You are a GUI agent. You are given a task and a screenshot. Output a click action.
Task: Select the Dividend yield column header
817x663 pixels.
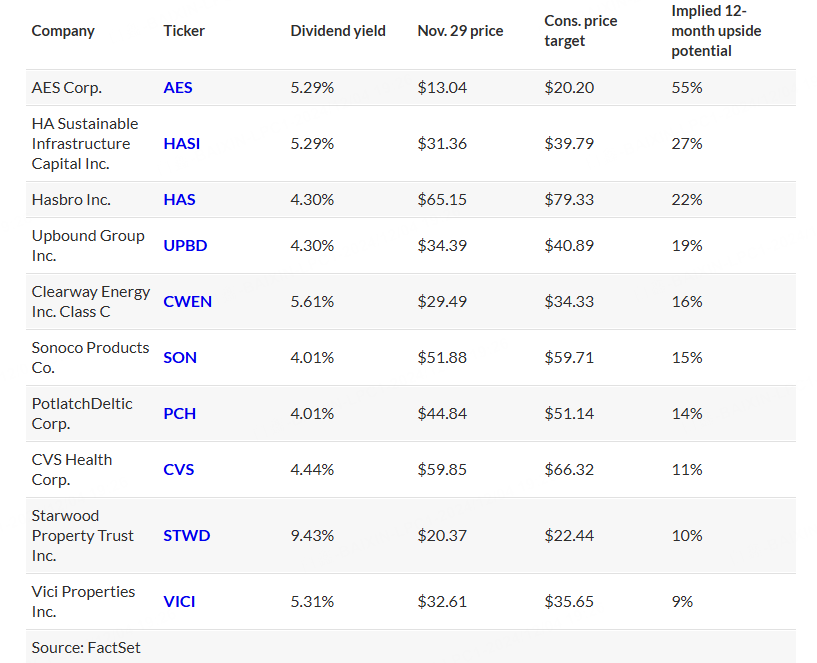pos(337,31)
